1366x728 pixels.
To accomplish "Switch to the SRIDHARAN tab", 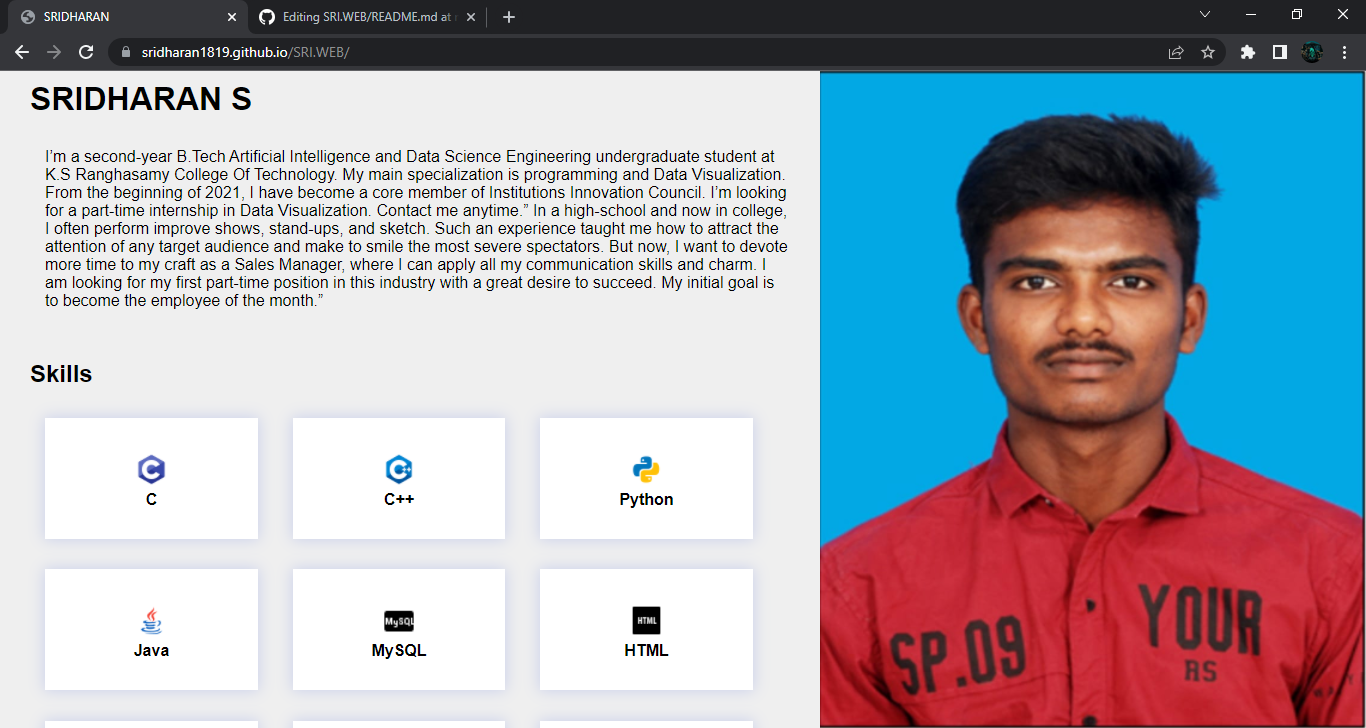I will point(128,17).
